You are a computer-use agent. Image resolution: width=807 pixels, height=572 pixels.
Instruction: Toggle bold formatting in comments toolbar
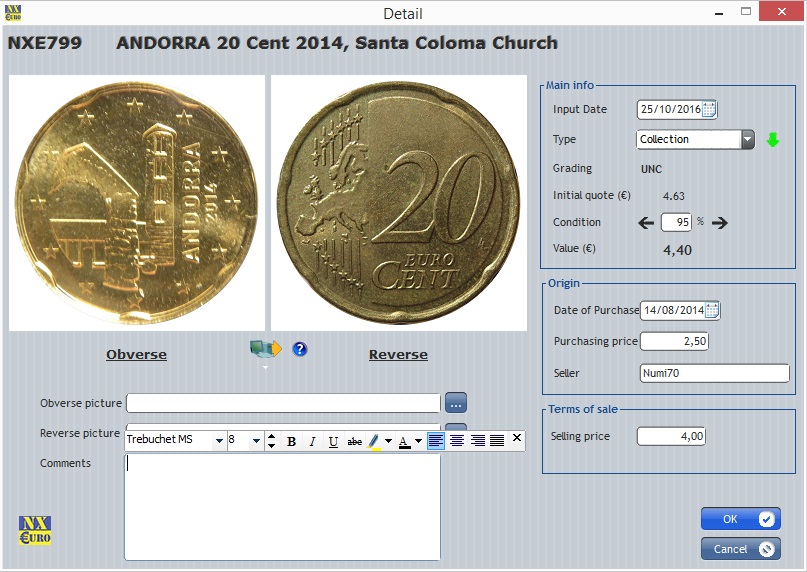[292, 441]
